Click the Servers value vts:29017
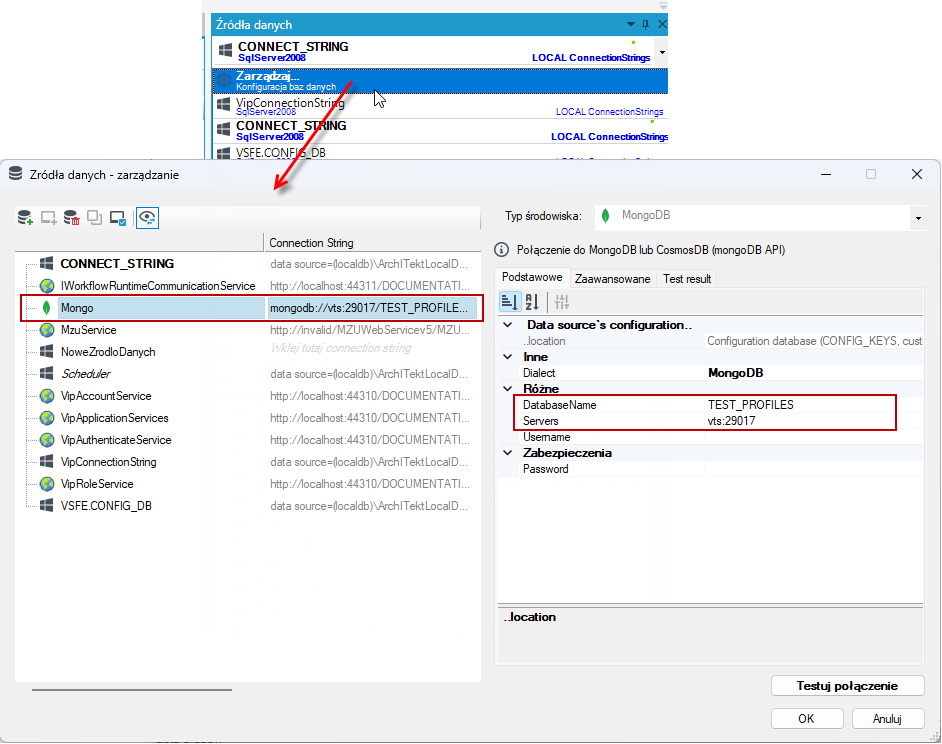Image resolution: width=942 pixels, height=744 pixels. click(731, 421)
